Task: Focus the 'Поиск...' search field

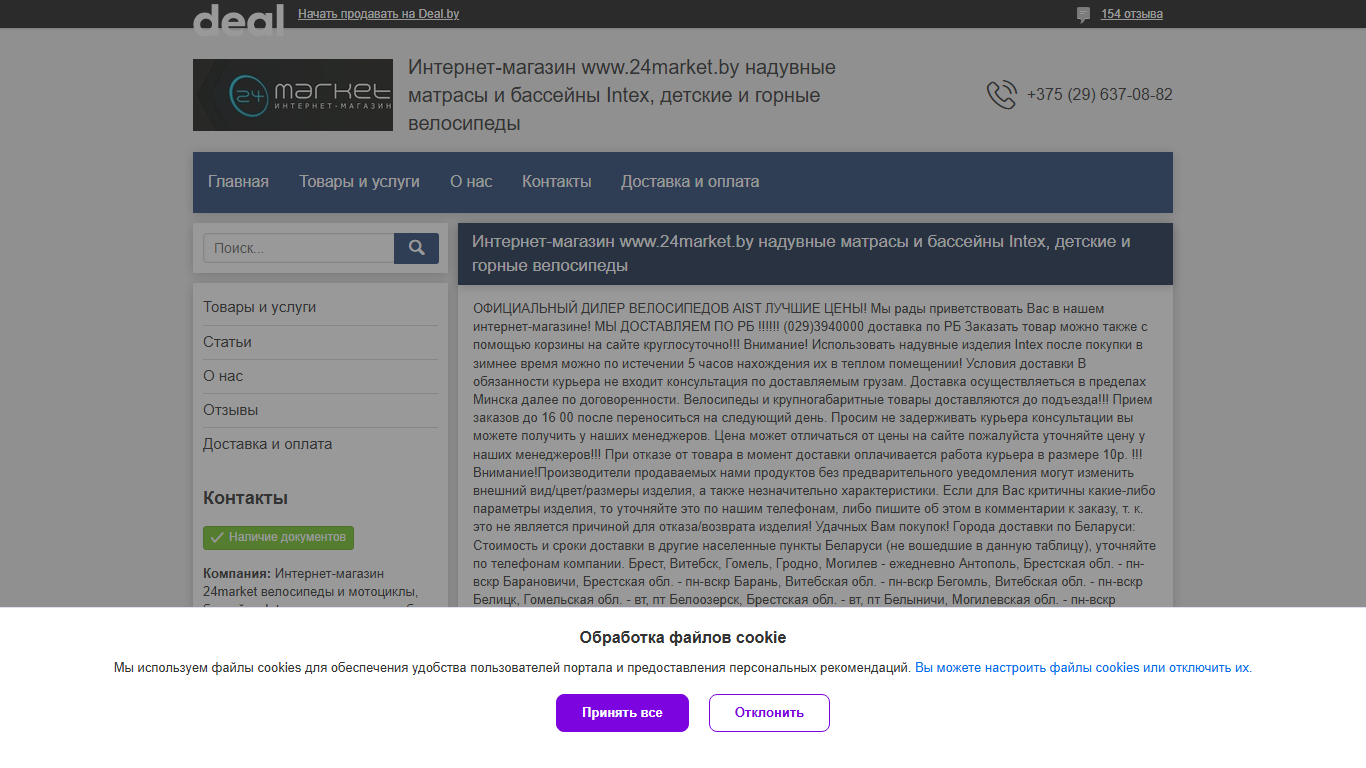Action: (x=298, y=248)
